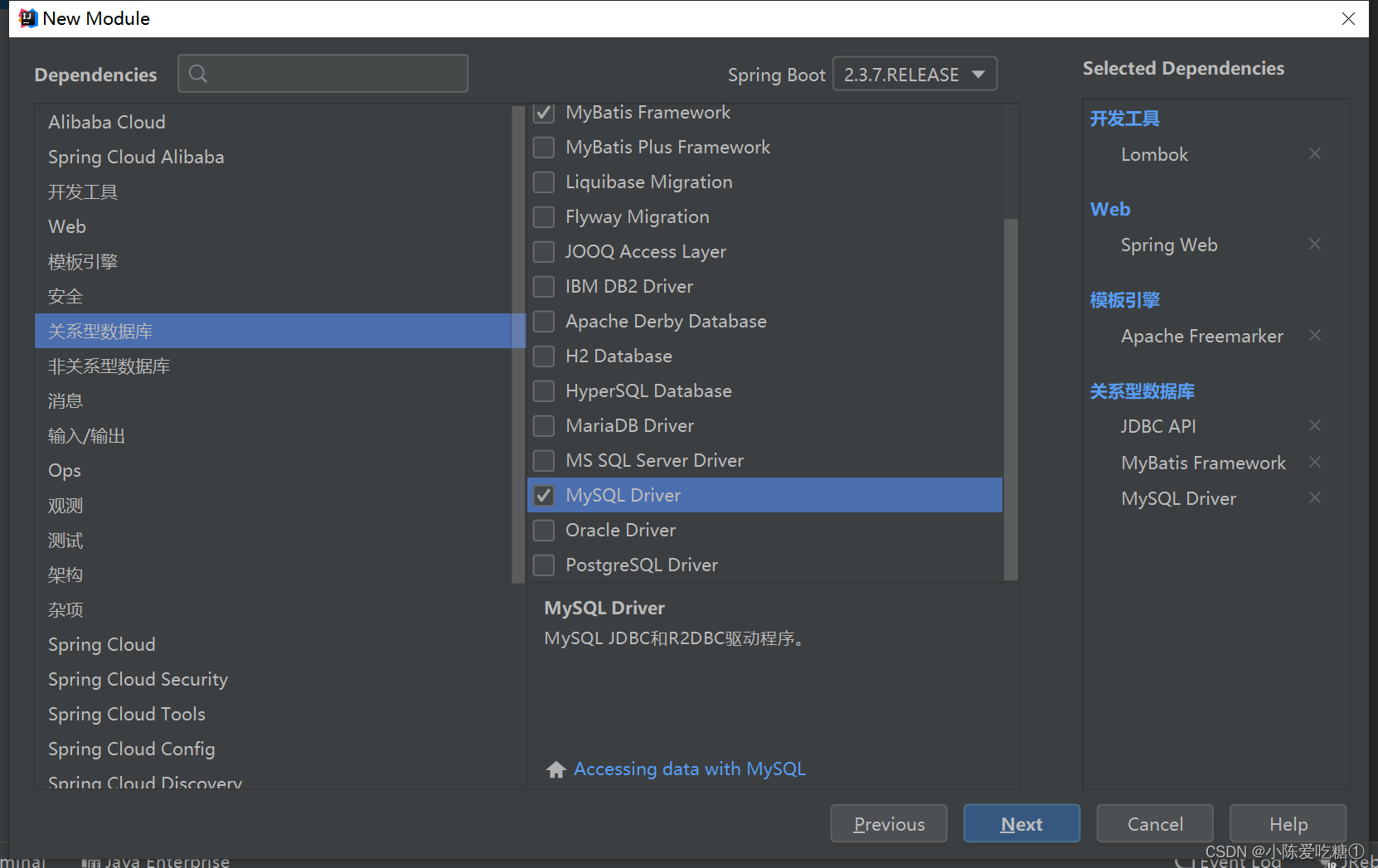Select the 杂项 category

[274, 609]
